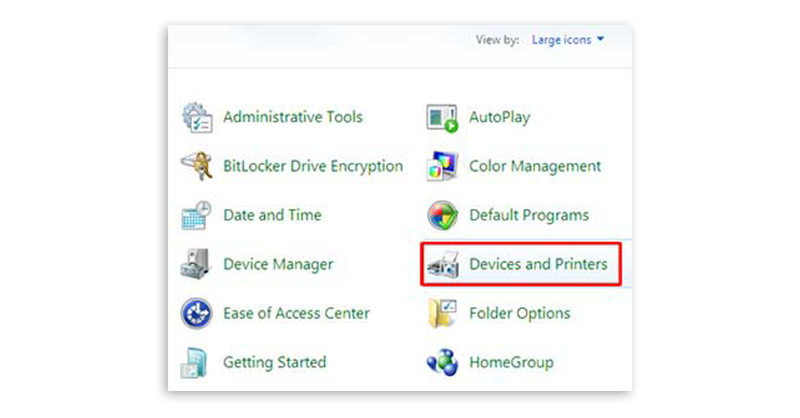Open the View by Large icons dropdown
Screen dimensions: 800x418
[567, 40]
